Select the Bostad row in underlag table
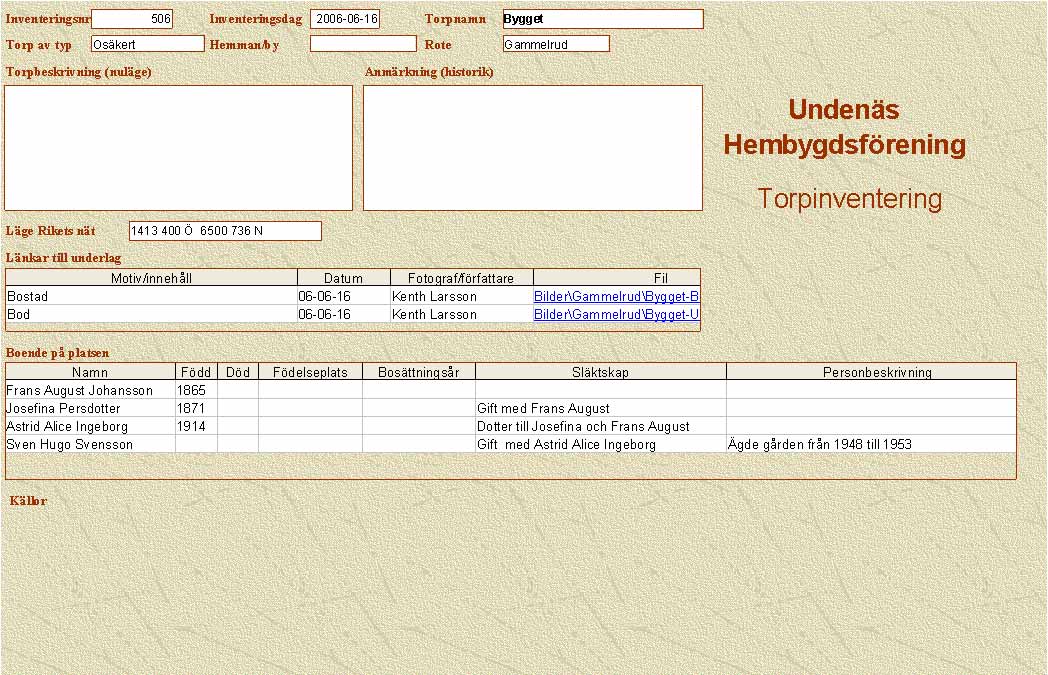The width and height of the screenshot is (1048, 675). click(150, 296)
